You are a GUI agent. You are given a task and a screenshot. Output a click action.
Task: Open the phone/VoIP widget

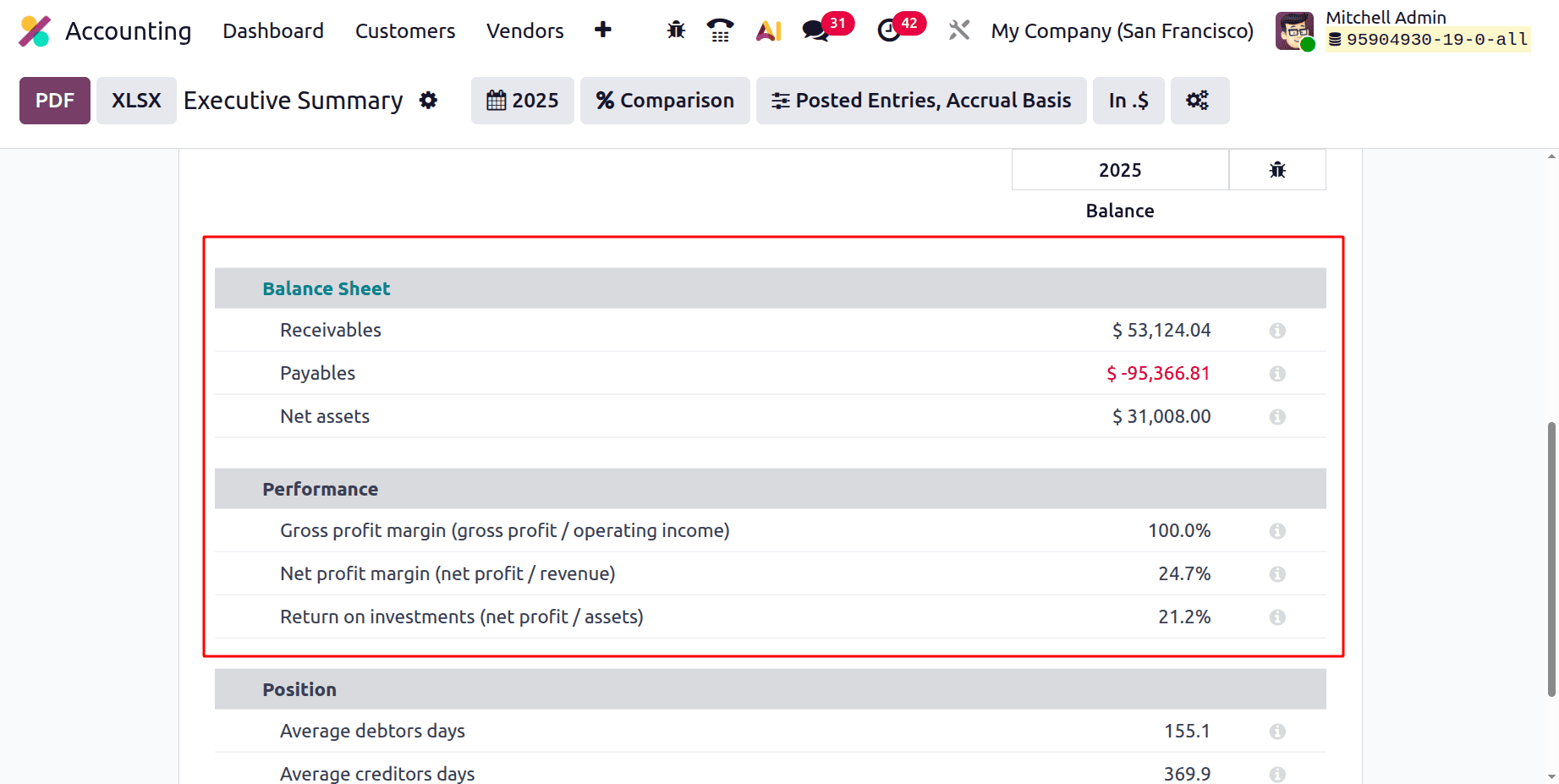(x=720, y=30)
